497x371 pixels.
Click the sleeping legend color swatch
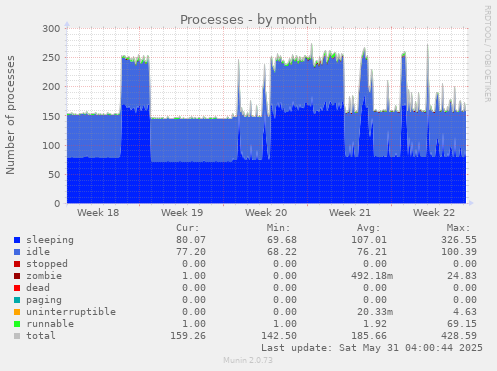pos(17,240)
